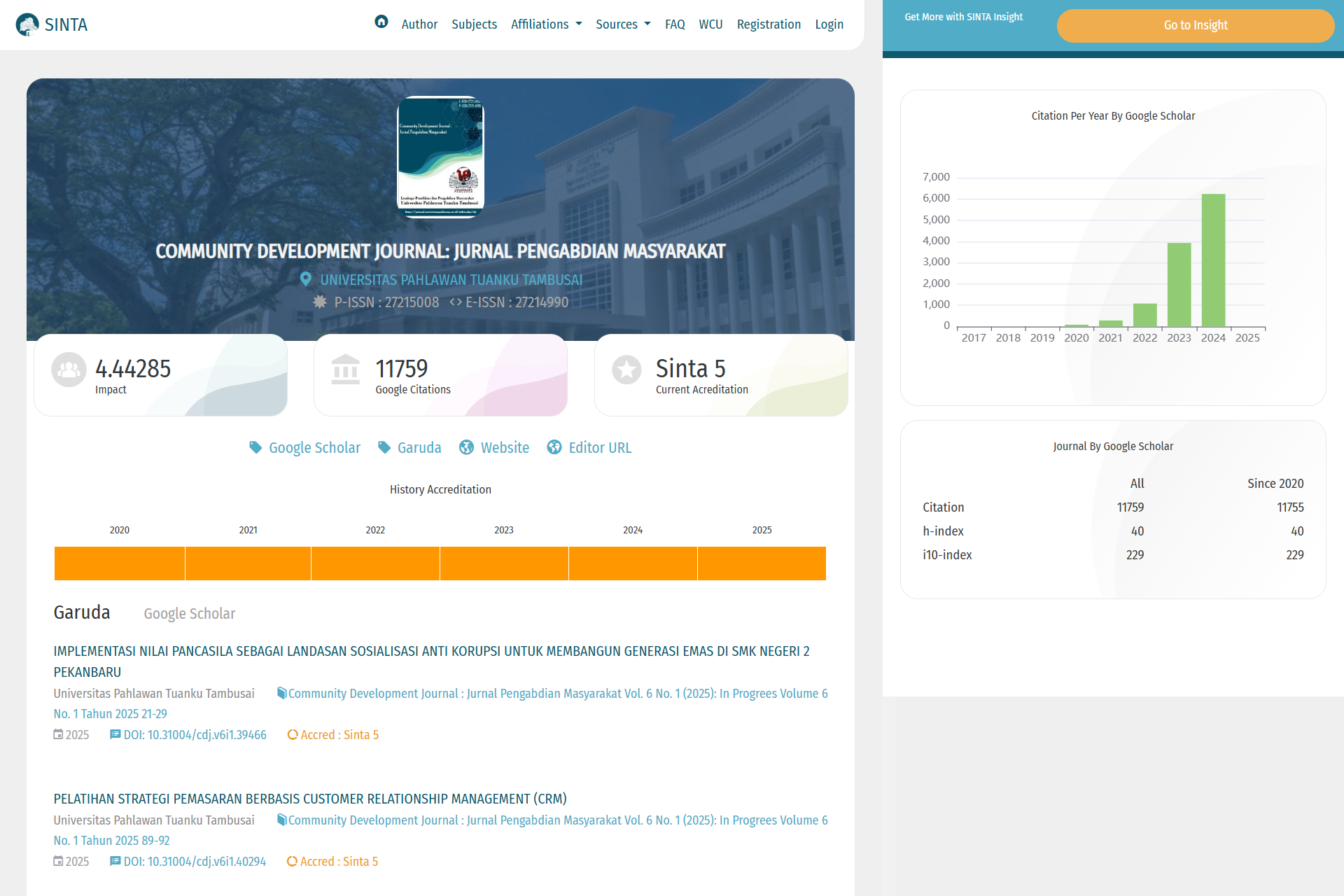Switch to the Google Scholar tab
This screenshot has width=1344, height=896.
tap(190, 614)
